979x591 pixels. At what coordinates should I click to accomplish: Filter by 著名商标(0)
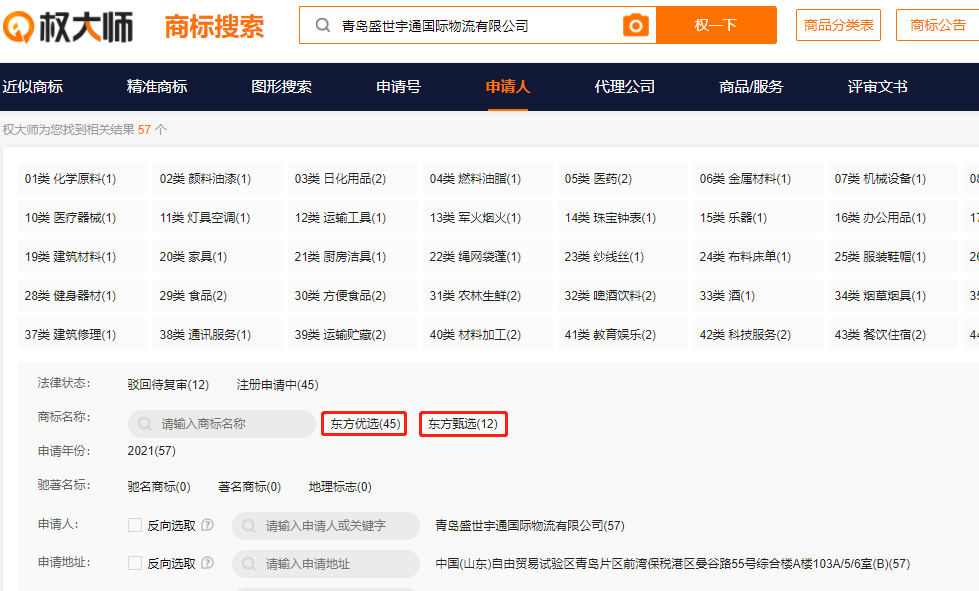click(x=249, y=487)
